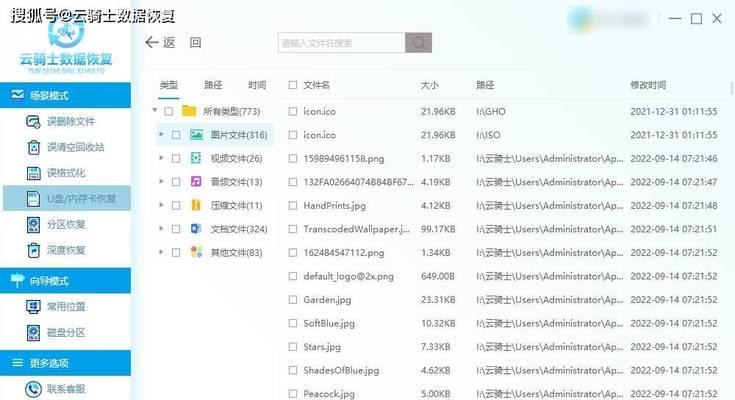735x400 pixels.
Task: Click file name Peacock.jpg
Action: (x=329, y=394)
